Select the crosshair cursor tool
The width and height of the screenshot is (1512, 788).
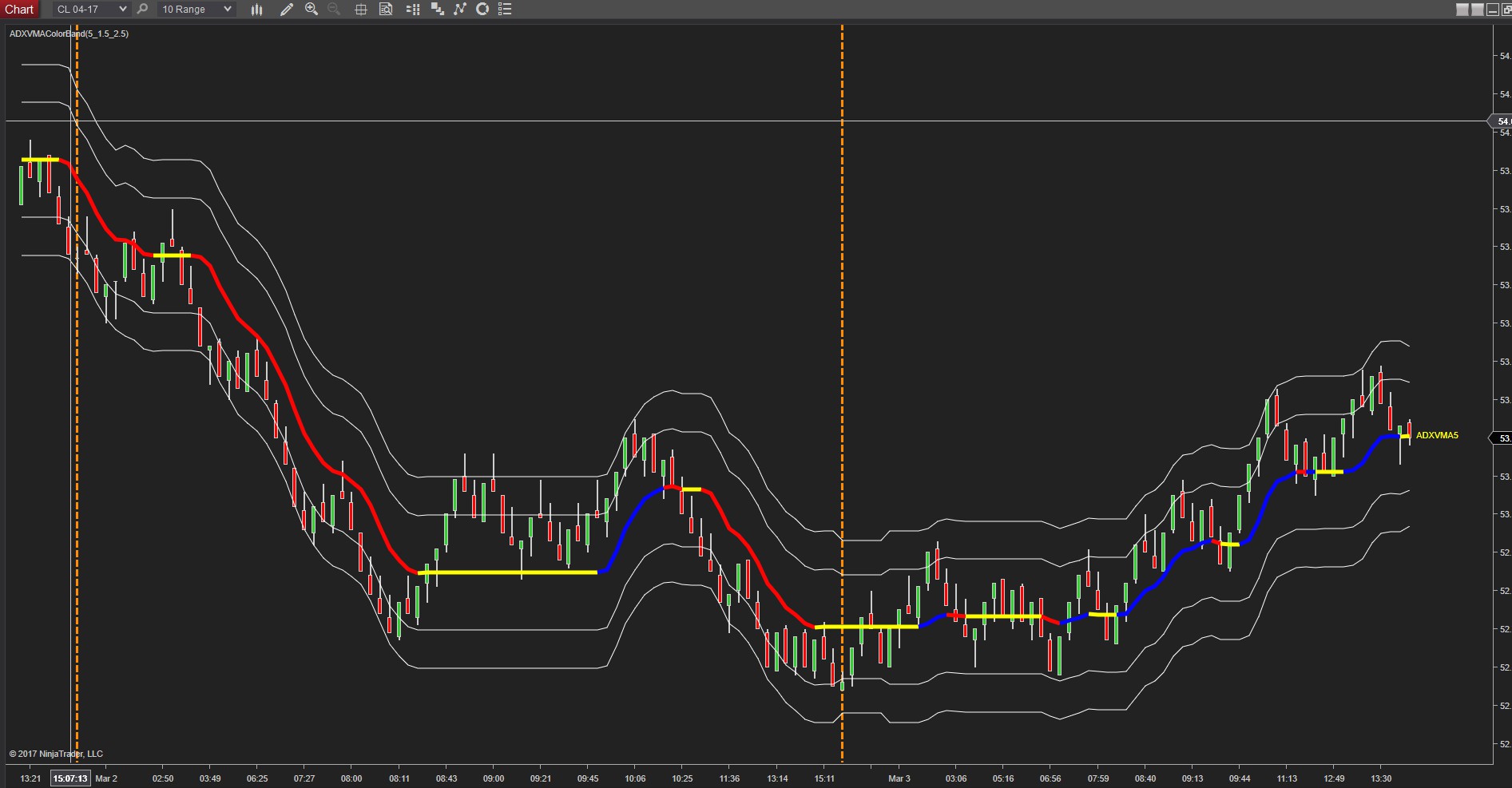(x=361, y=10)
